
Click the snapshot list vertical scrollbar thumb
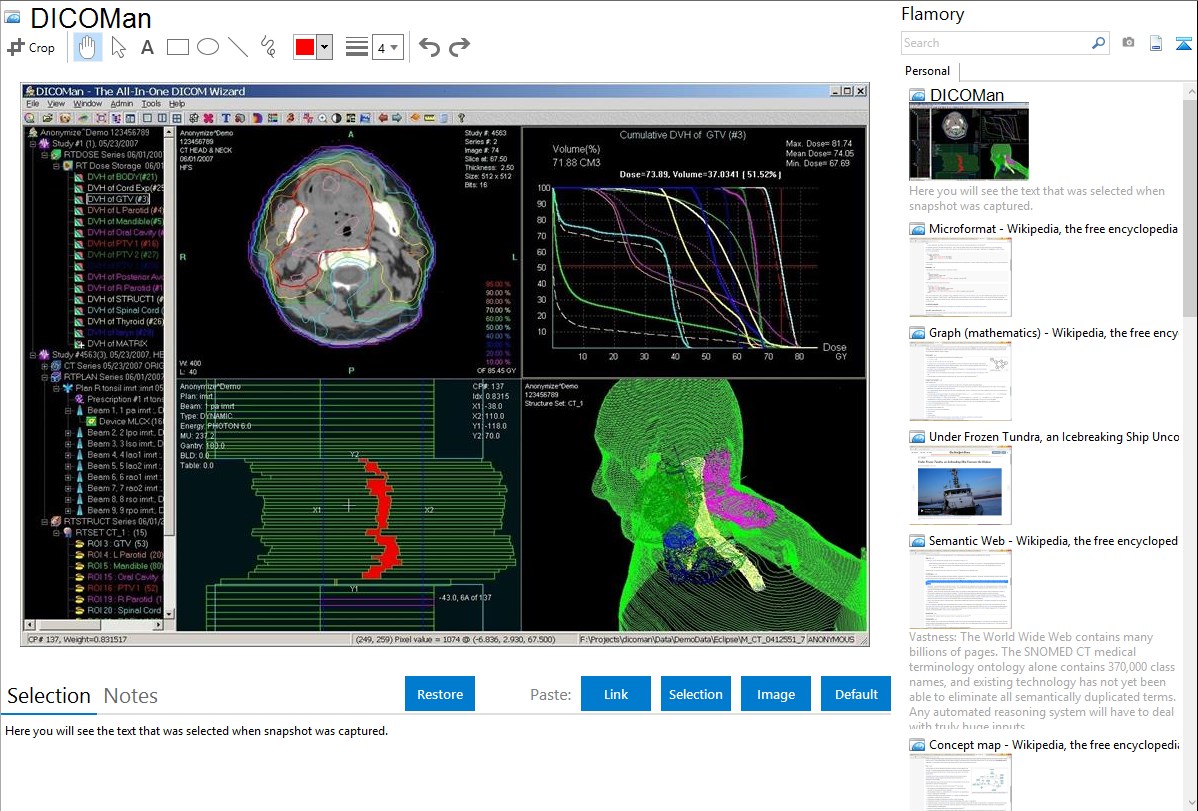coord(1190,206)
